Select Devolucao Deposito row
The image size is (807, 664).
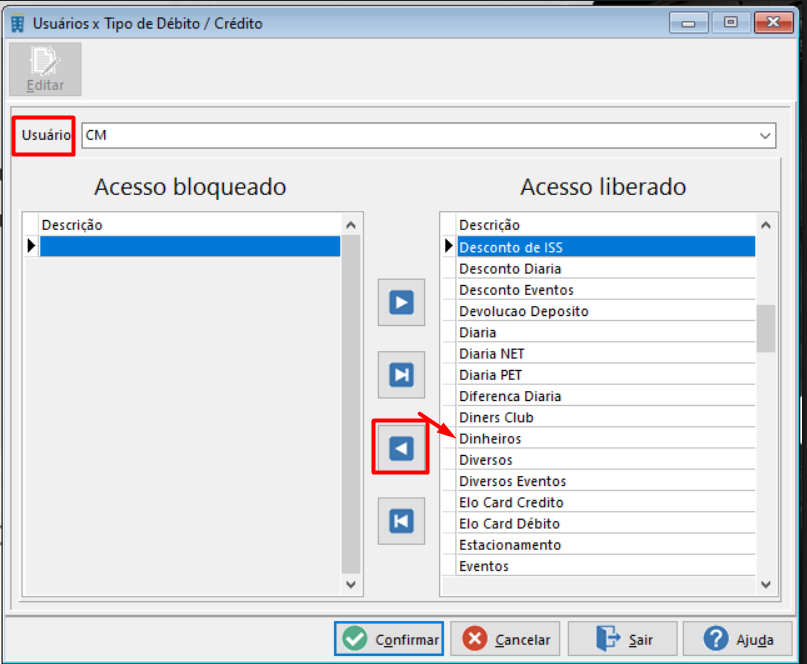606,311
